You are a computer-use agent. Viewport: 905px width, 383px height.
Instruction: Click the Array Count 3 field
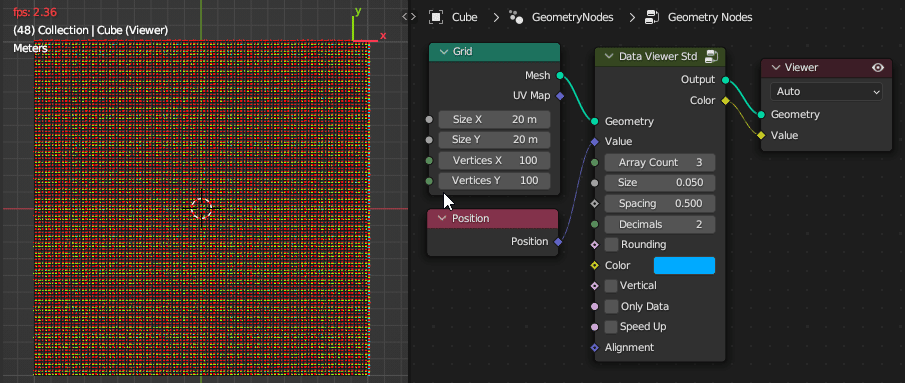coord(660,162)
